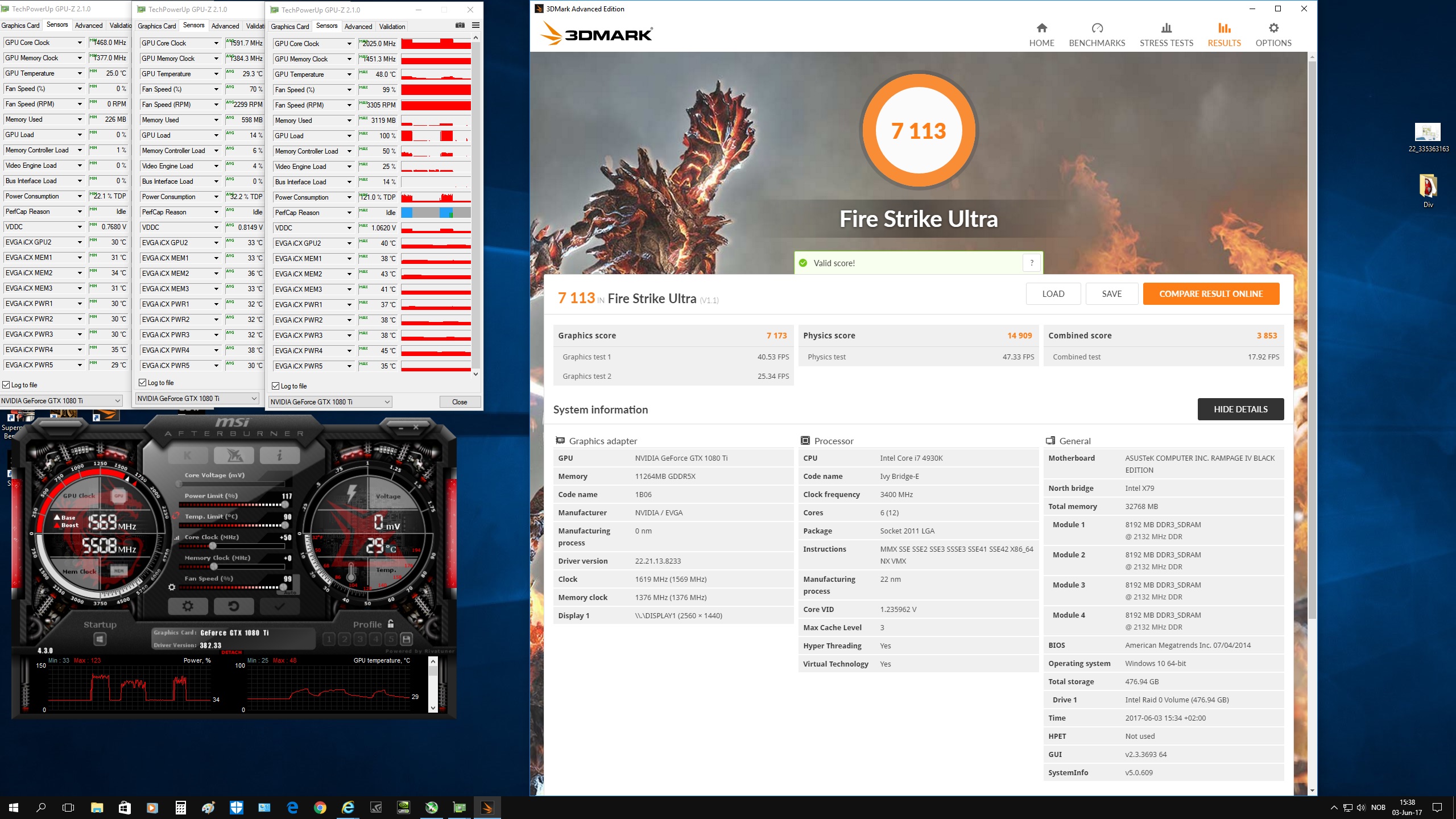Expand PerfCap Reason dropdown in rightmost GPU-Z

350,213
